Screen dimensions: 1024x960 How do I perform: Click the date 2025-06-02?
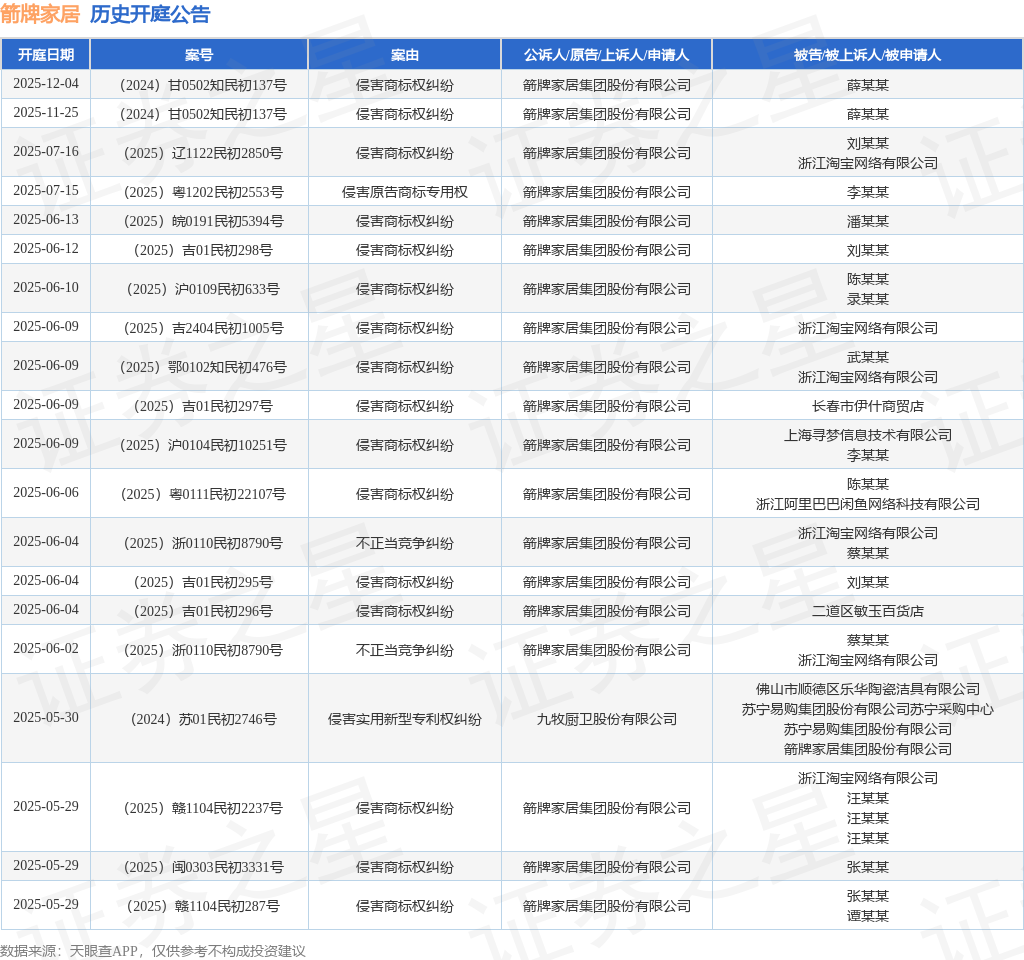46,648
